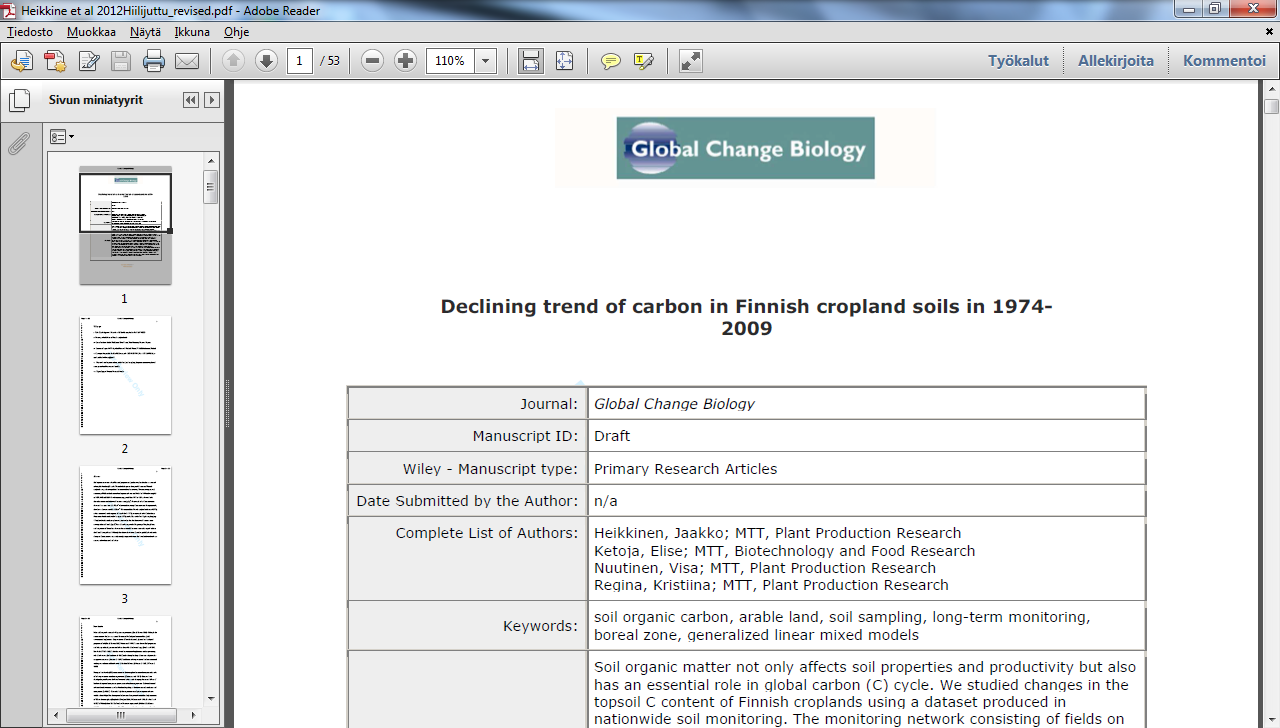The height and width of the screenshot is (728, 1280).
Task: Click the 'Keywords:' label
Action: click(x=540, y=626)
